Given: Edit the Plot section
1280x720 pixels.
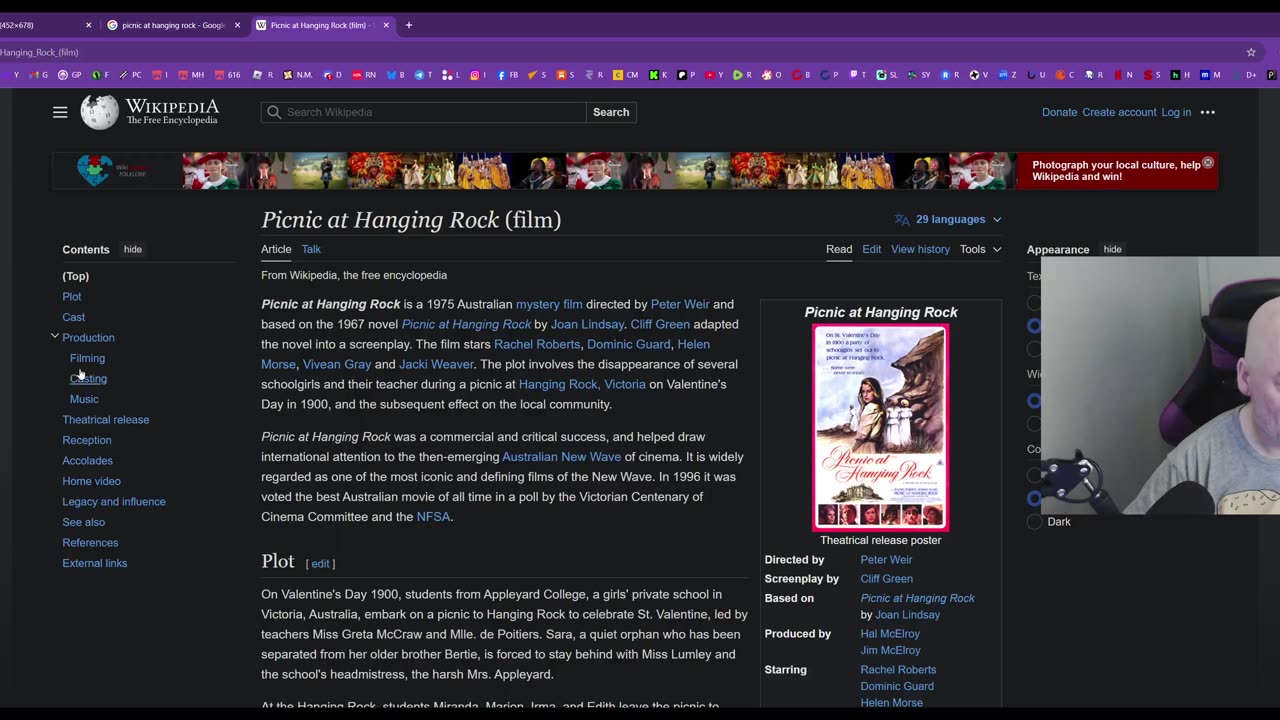Looking at the screenshot, I should (320, 564).
